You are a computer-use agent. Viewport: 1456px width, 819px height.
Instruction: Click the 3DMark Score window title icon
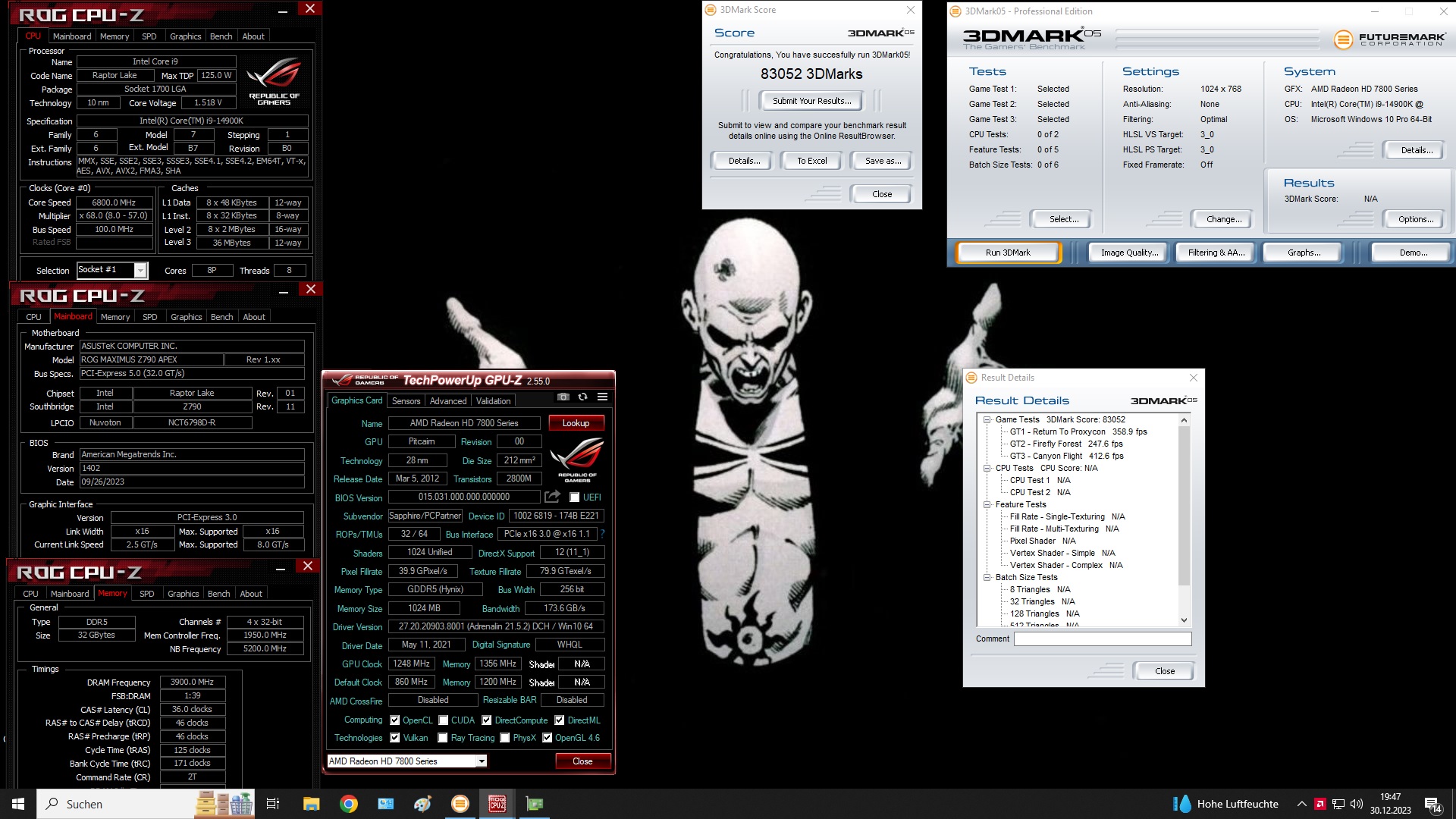tap(711, 10)
